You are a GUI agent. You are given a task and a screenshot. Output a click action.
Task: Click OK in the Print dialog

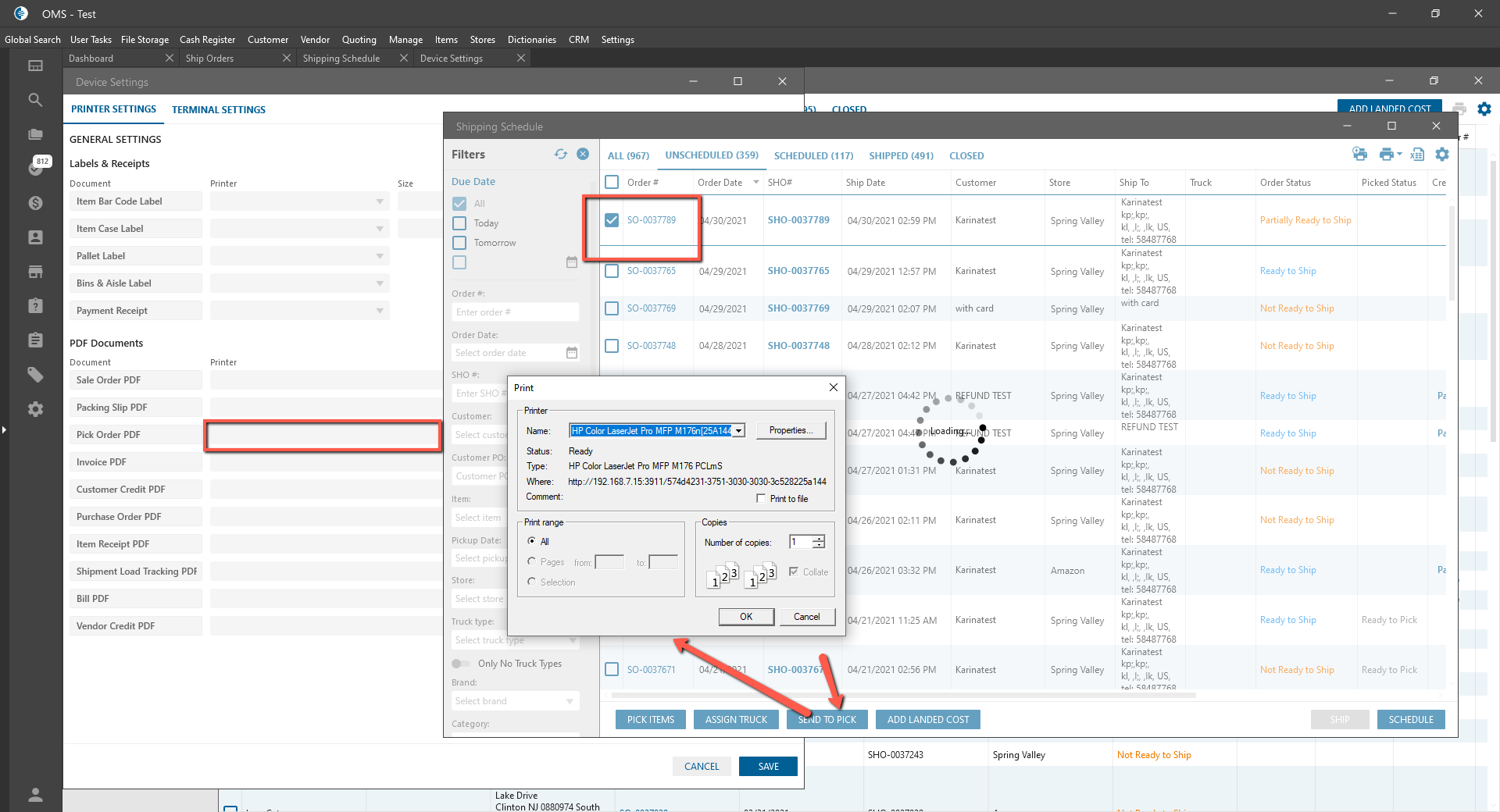coord(746,617)
